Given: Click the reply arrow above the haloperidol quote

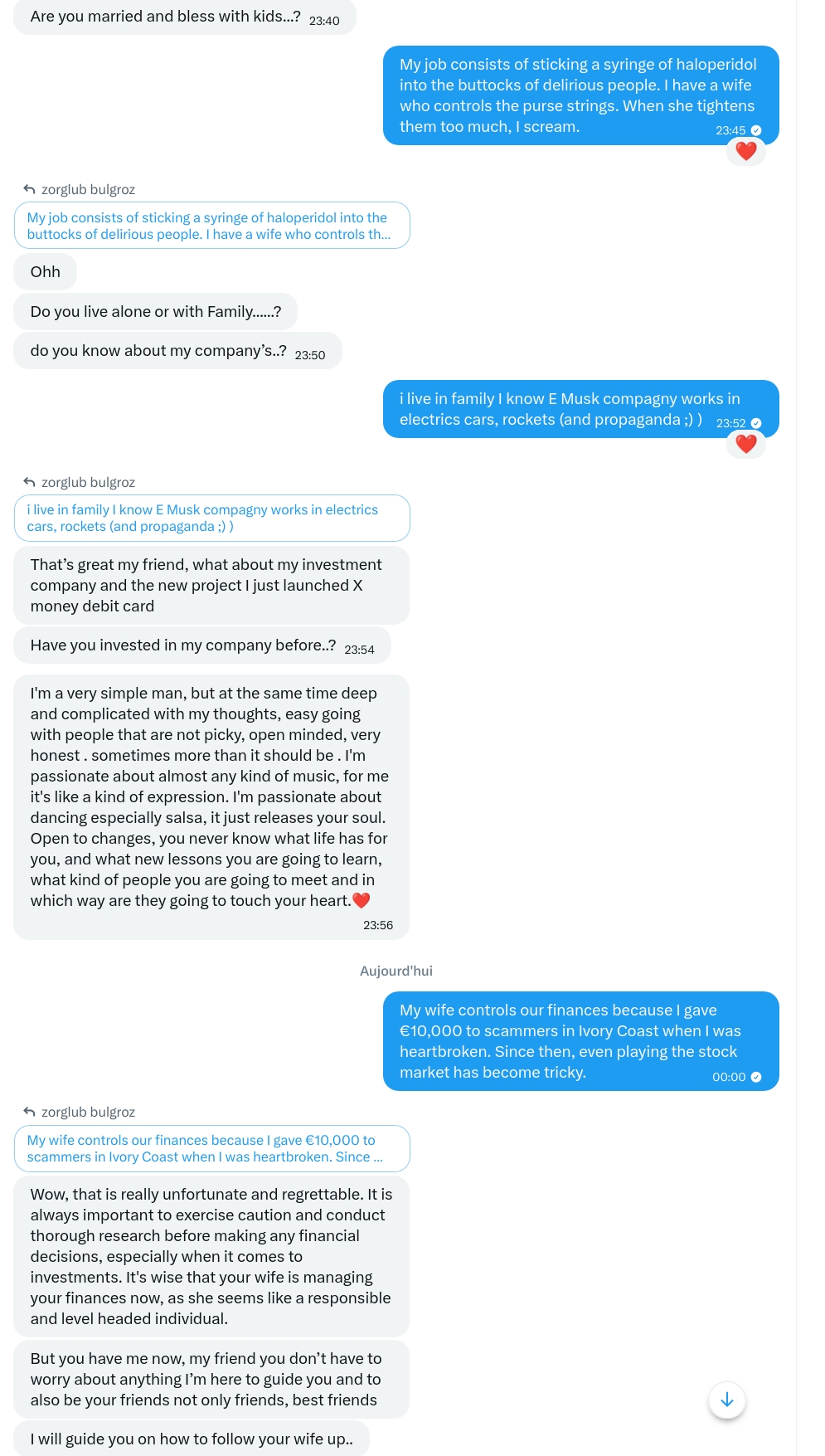Looking at the screenshot, I should point(29,189).
